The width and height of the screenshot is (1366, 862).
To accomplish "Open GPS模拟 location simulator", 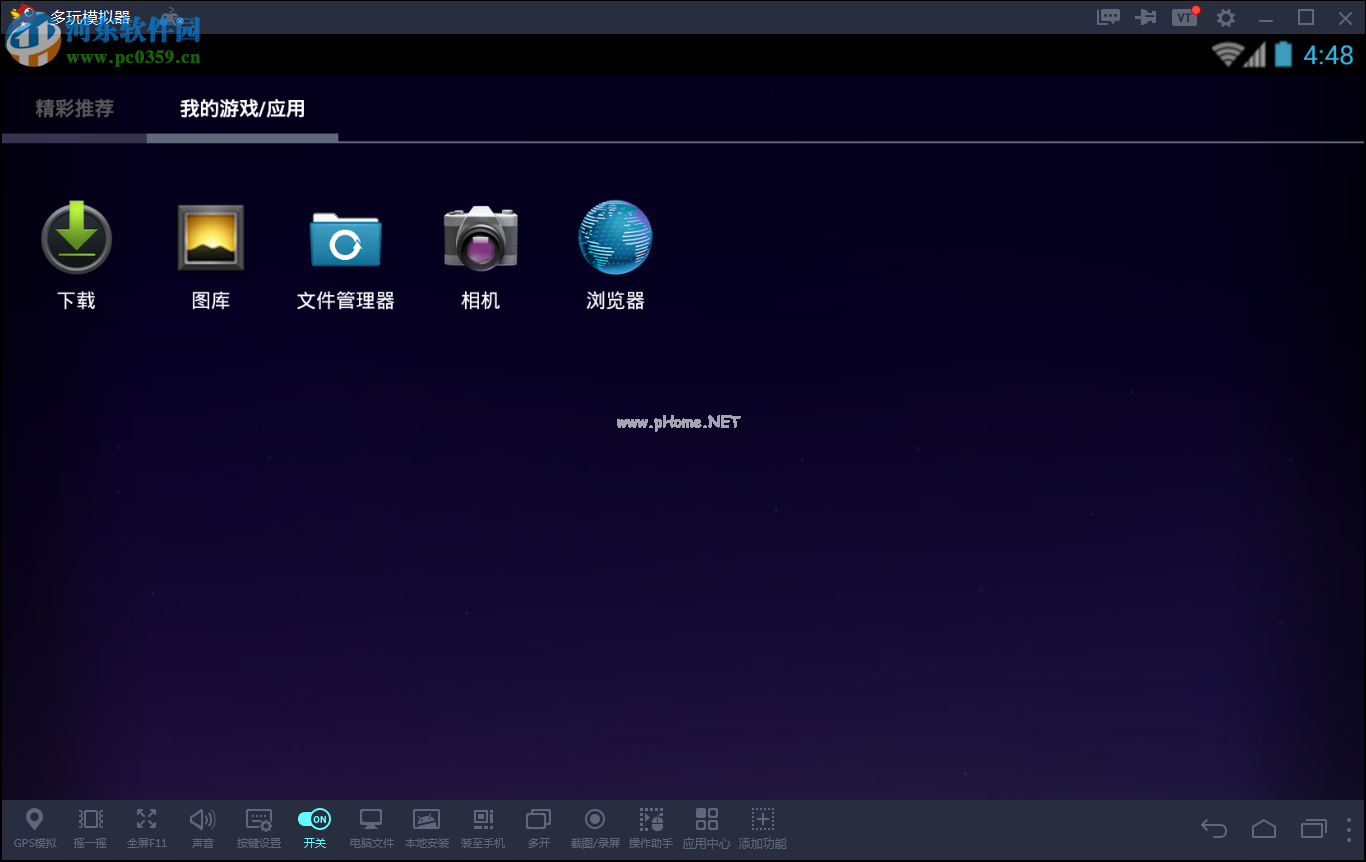I will pos(35,827).
